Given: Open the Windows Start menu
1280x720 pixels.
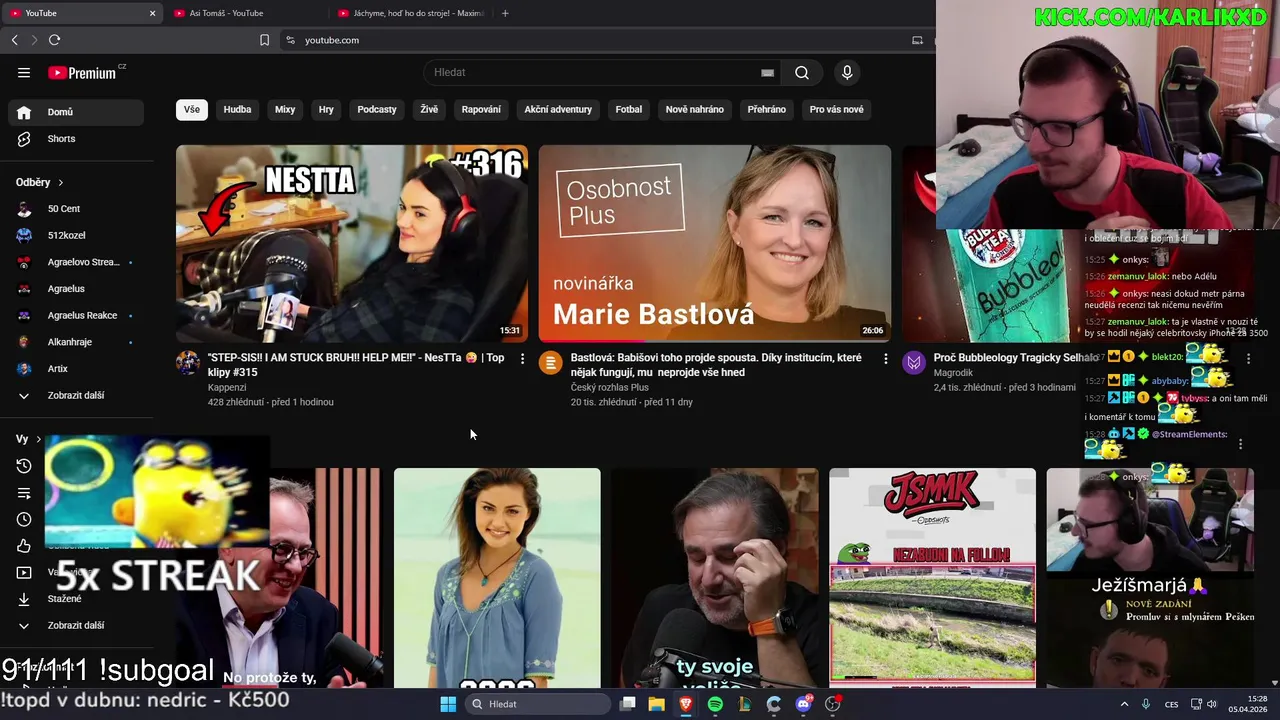Looking at the screenshot, I should pyautogui.click(x=448, y=704).
